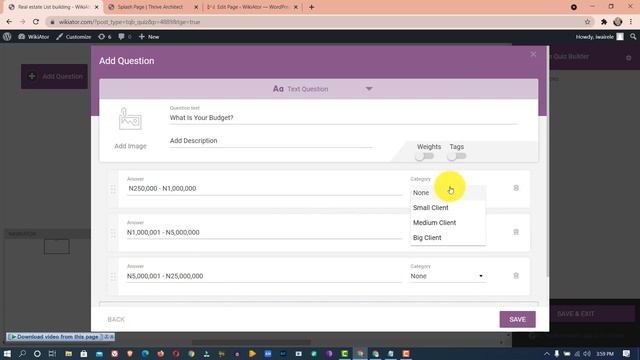640x360 pixels.
Task: Open the Windows Start menu
Action: pyautogui.click(x=7, y=353)
